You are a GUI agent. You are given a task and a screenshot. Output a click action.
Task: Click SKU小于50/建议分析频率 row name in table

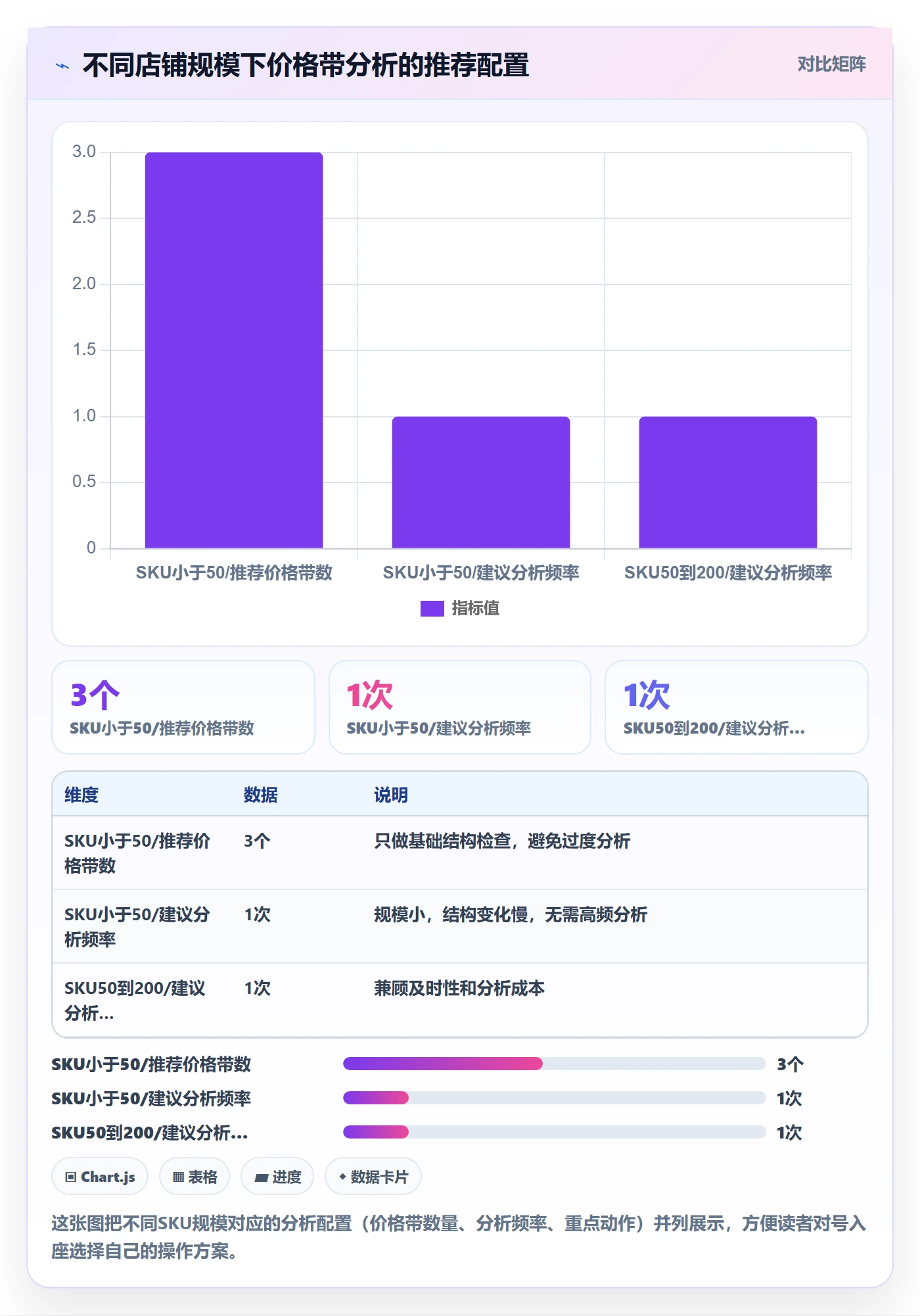click(x=137, y=927)
